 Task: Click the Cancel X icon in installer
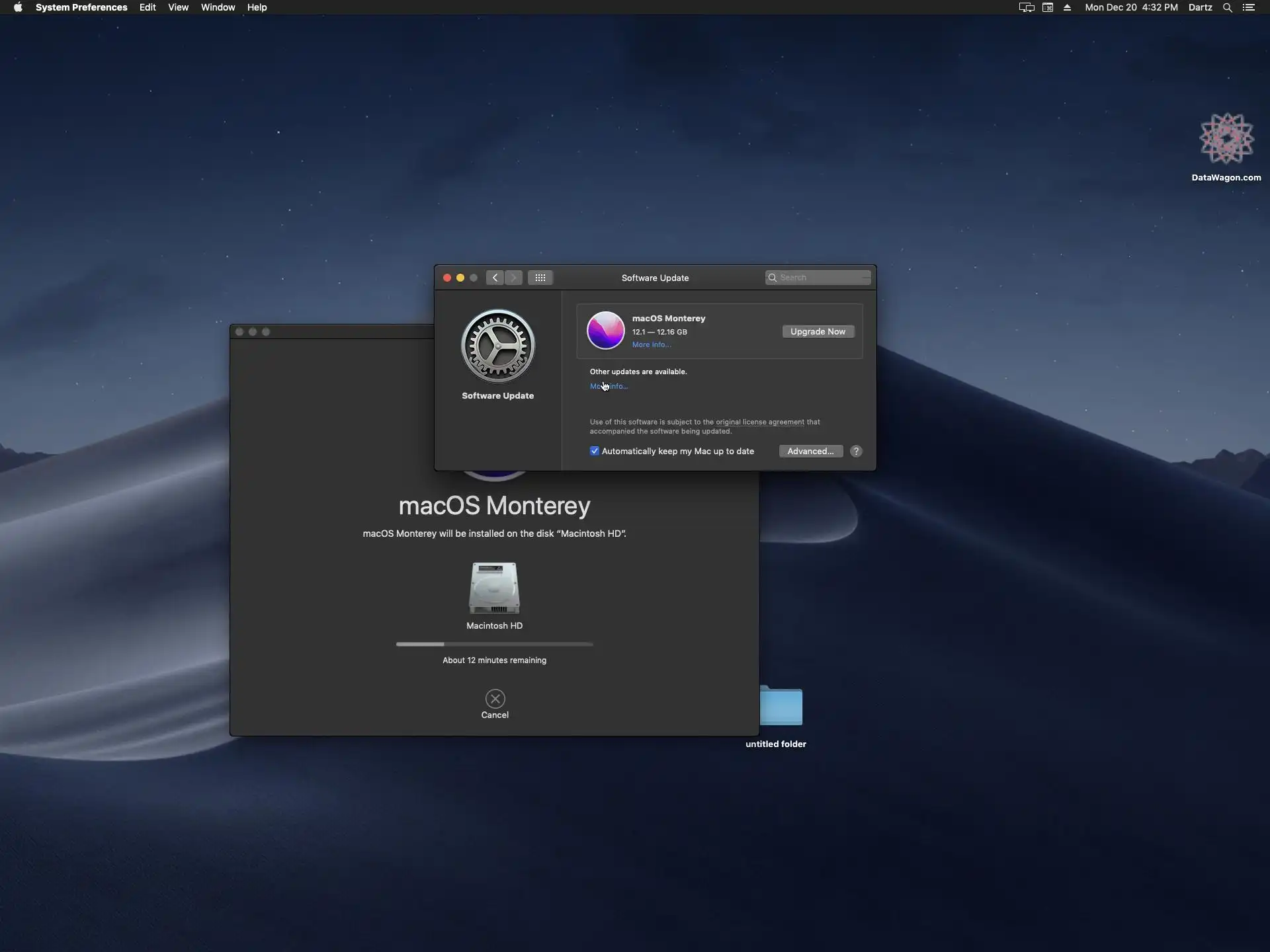pos(495,699)
